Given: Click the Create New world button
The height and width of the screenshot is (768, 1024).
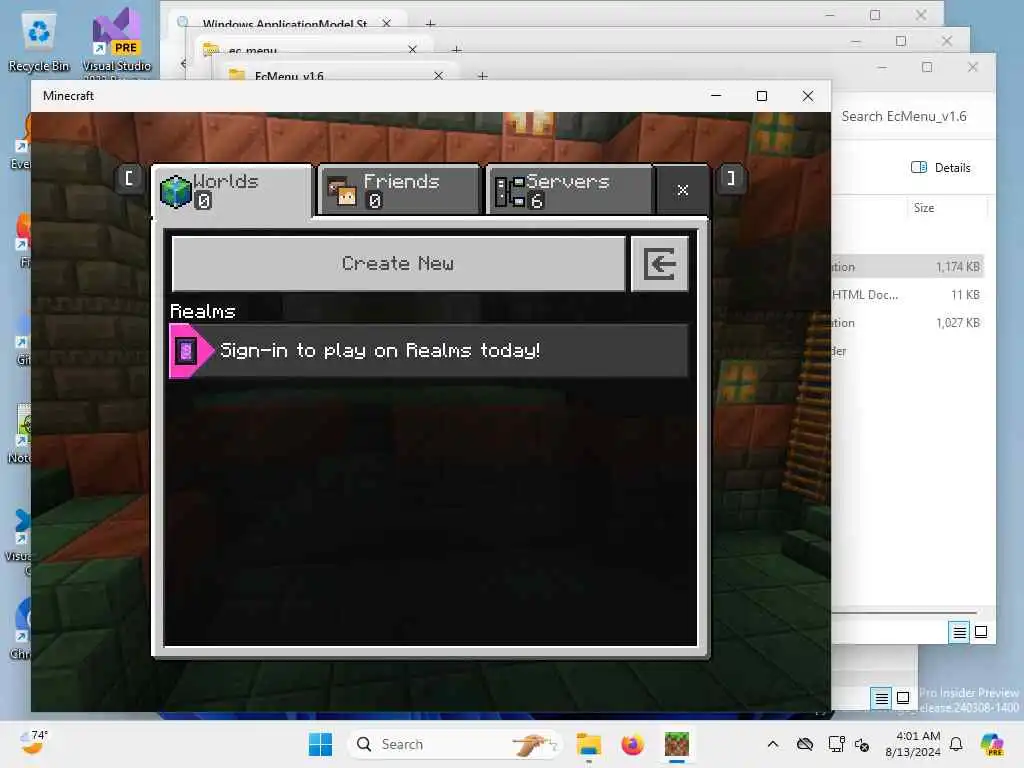Looking at the screenshot, I should tap(398, 263).
